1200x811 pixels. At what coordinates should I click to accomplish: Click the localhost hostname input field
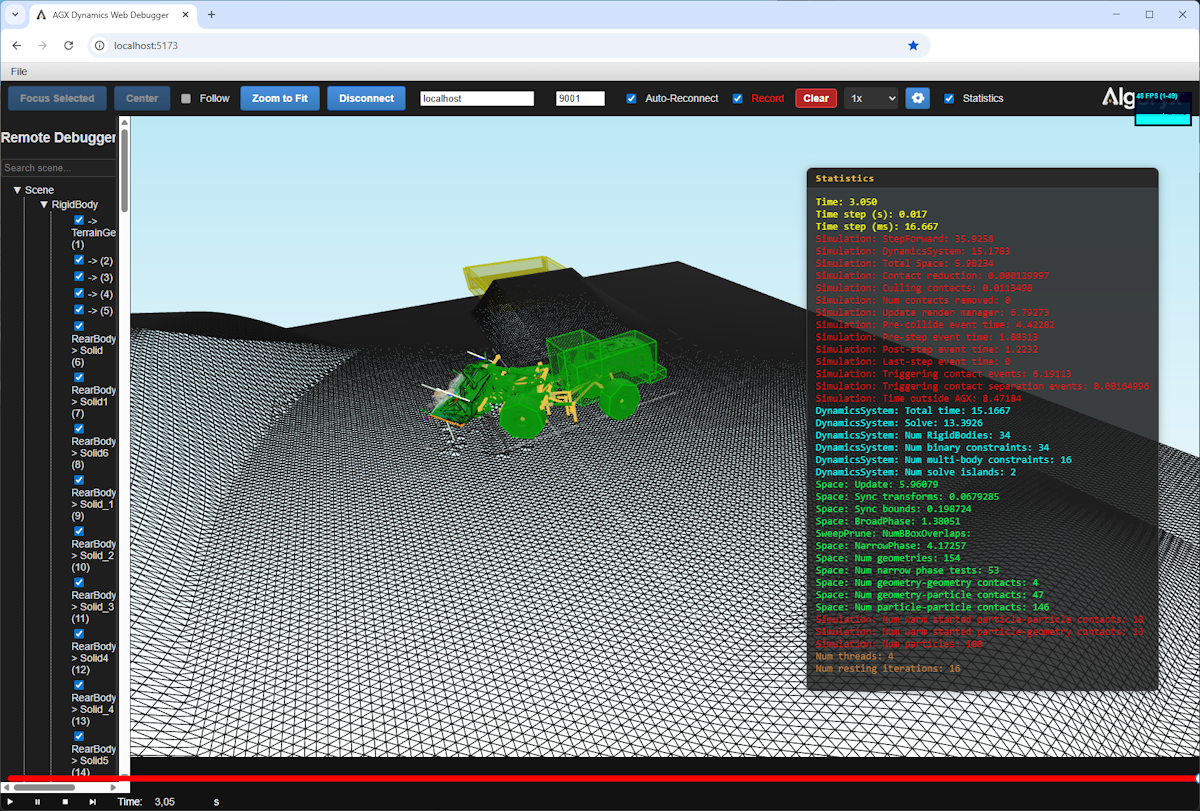coord(477,98)
